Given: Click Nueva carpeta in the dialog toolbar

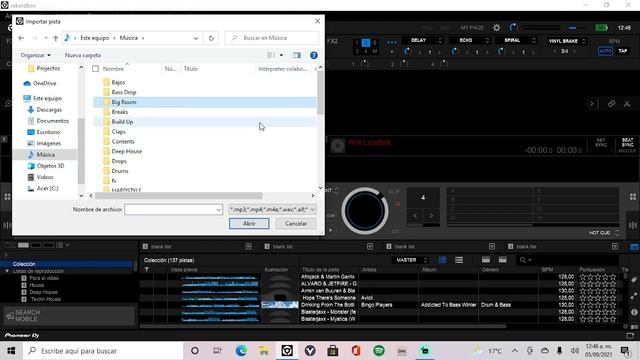Looking at the screenshot, I should tap(83, 55).
